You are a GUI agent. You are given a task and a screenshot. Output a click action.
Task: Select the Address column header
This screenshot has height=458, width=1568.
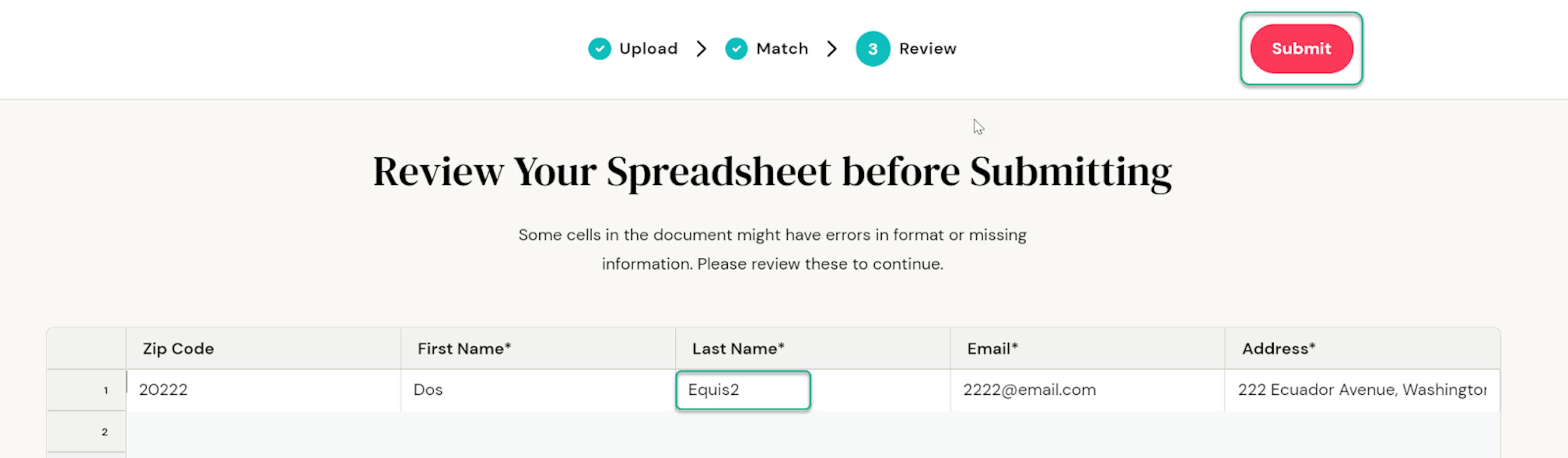[1278, 349]
